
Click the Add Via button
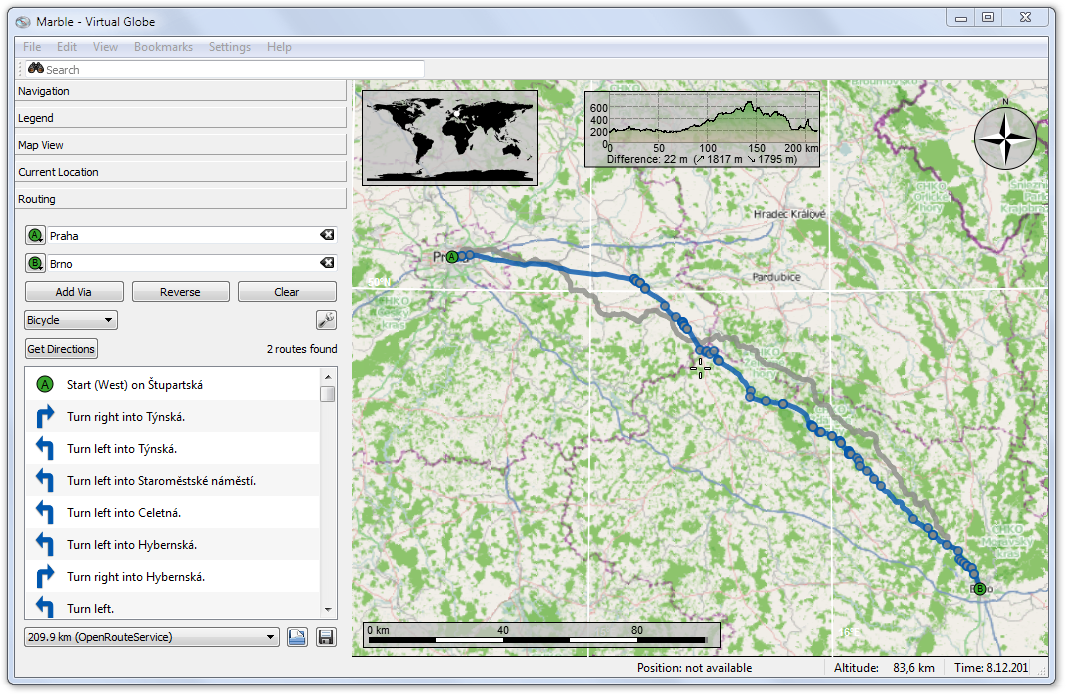point(74,292)
